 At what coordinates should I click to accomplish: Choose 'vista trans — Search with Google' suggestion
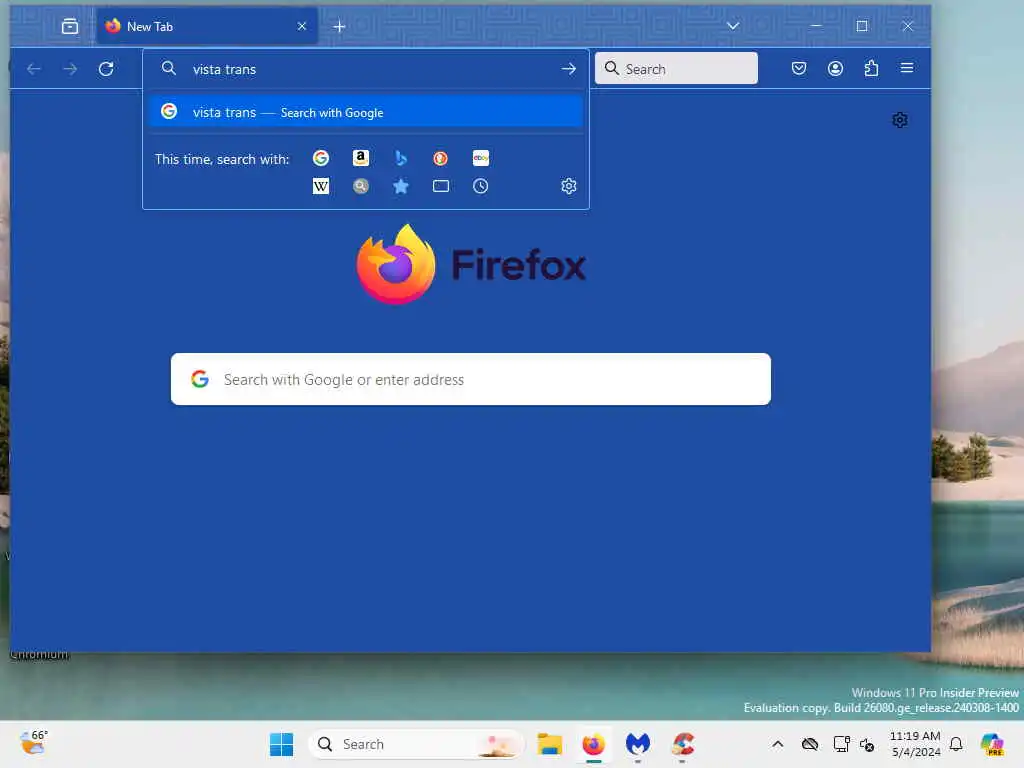point(366,112)
